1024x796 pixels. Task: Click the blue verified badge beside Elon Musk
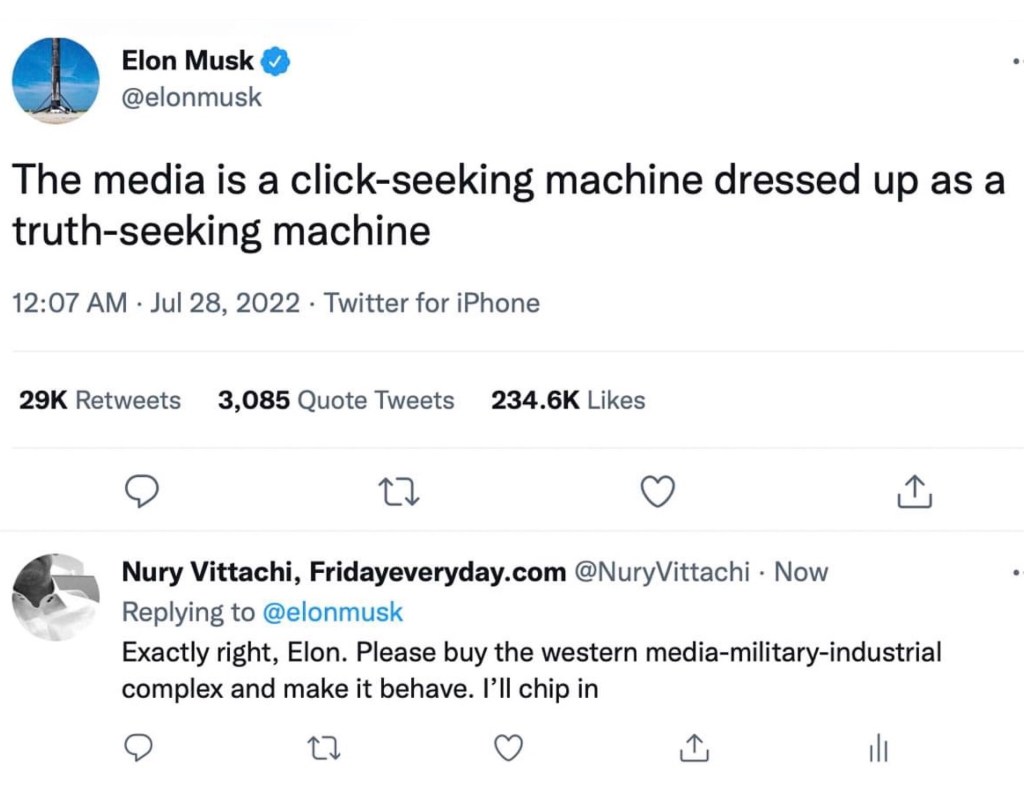[x=276, y=62]
